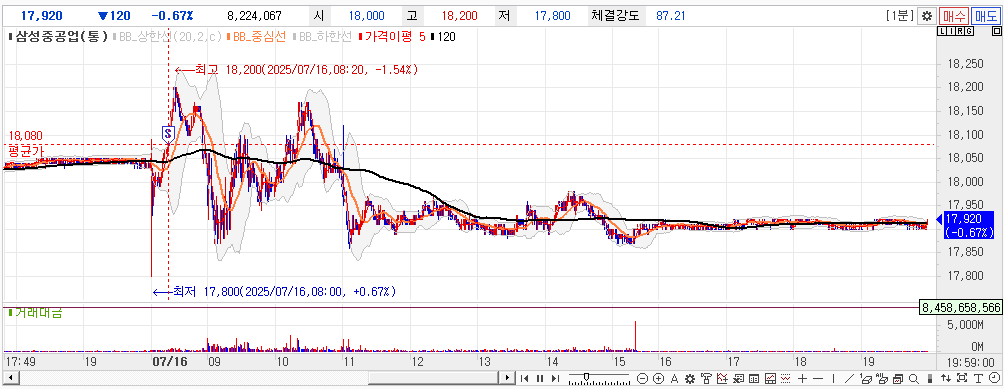1004x389 pixels.
Task: Toggle the R scale button
Action: (x=960, y=31)
